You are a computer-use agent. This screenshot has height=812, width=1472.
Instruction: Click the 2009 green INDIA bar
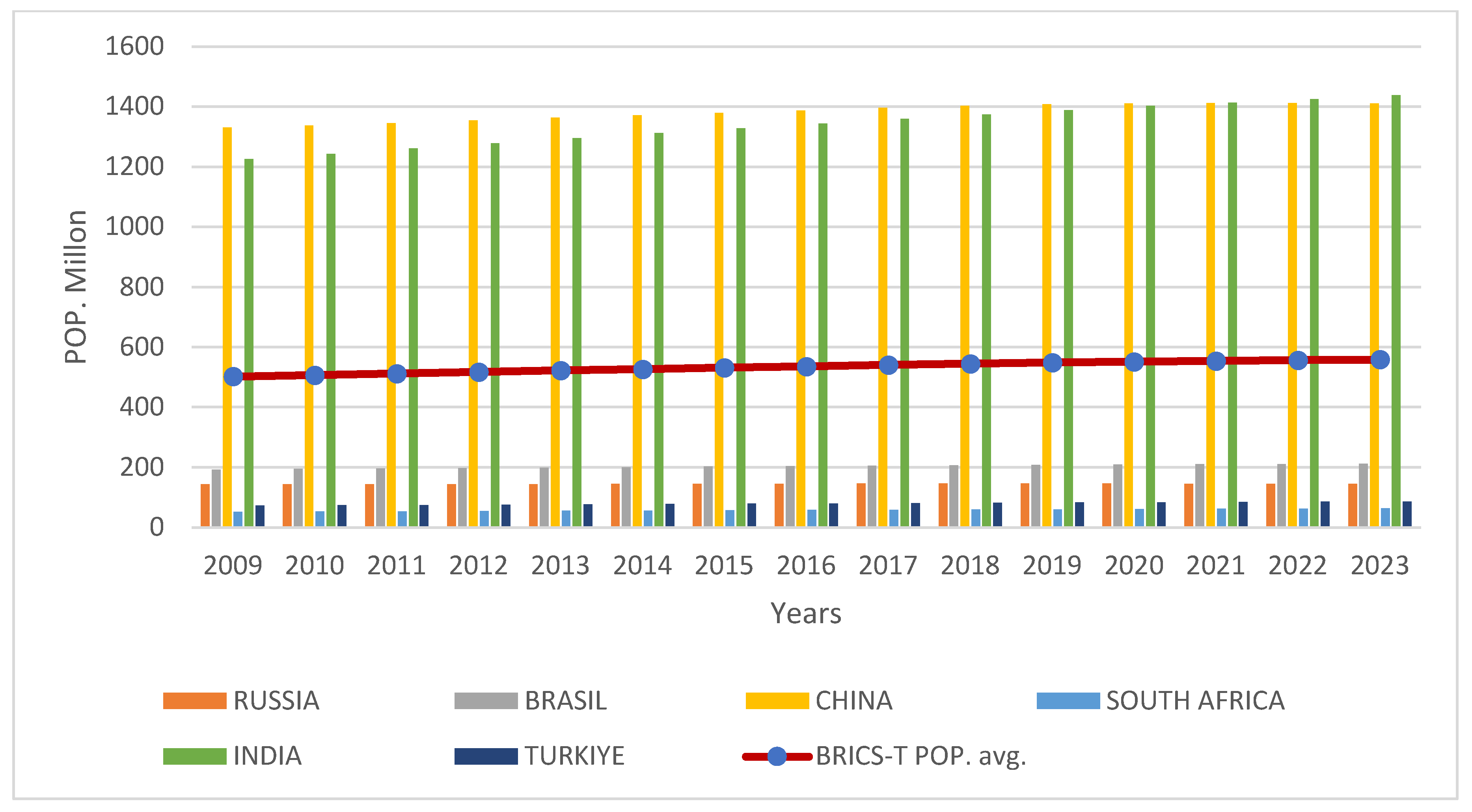(x=249, y=343)
